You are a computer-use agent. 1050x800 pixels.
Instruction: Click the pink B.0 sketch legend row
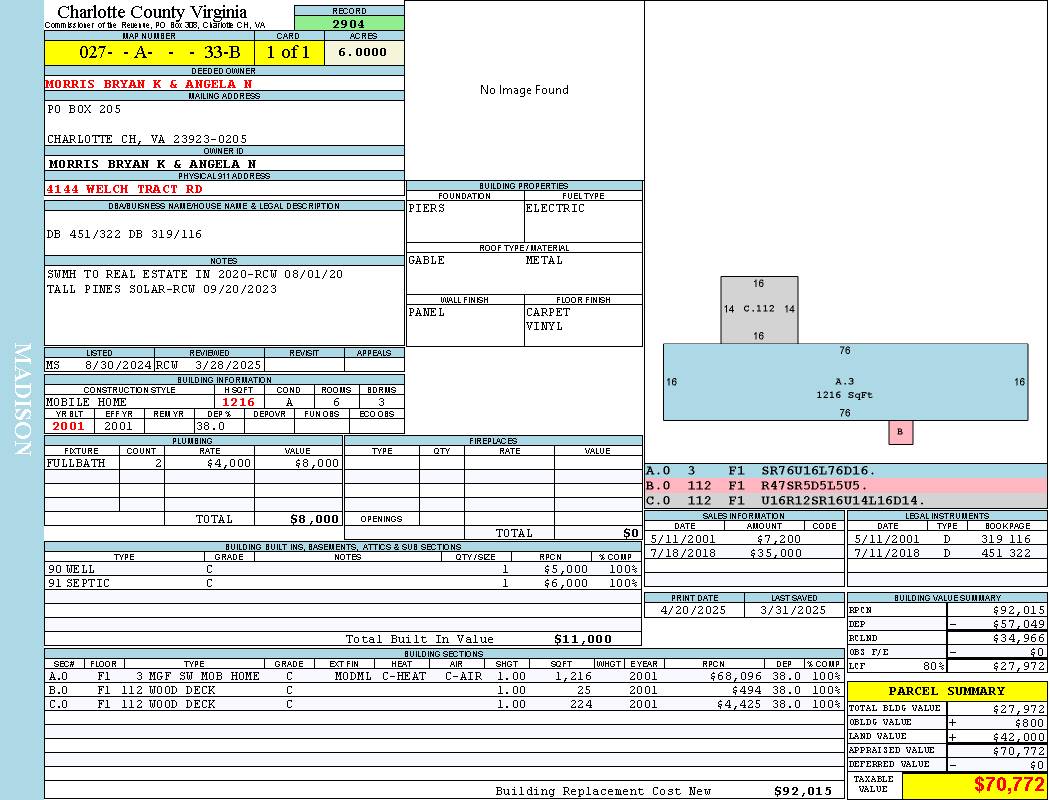coord(845,485)
